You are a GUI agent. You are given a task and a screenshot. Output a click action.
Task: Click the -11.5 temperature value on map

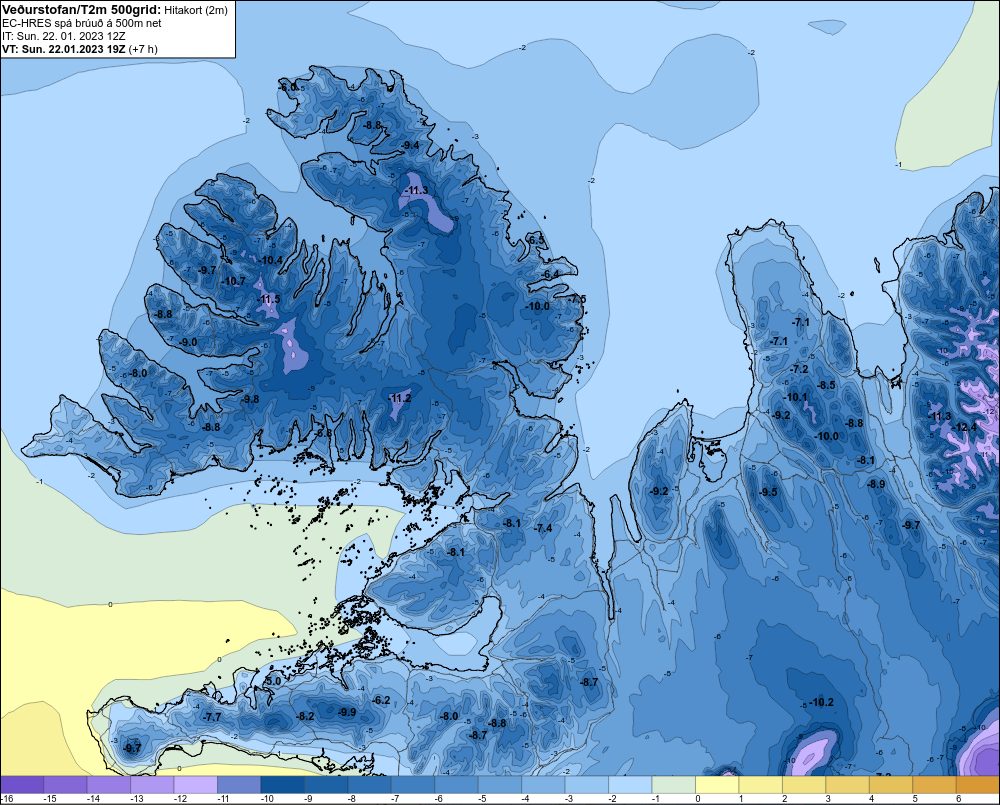(x=268, y=299)
